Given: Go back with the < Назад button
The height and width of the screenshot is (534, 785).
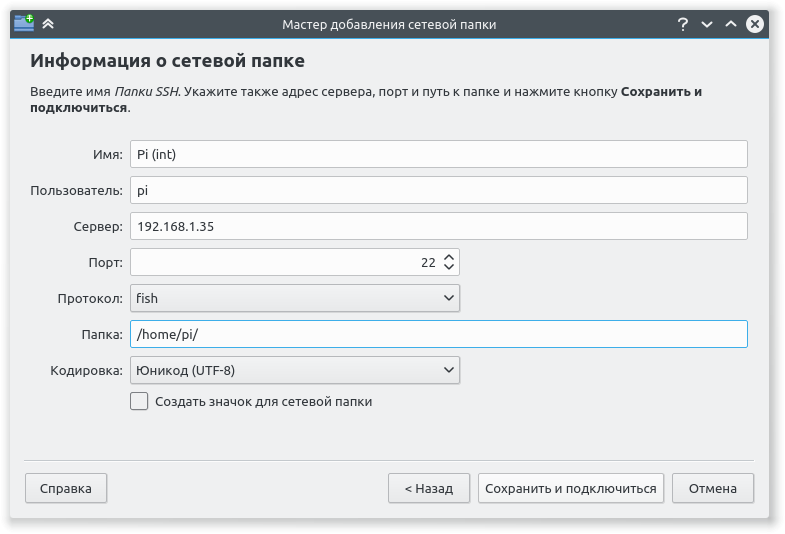Looking at the screenshot, I should [x=429, y=488].
